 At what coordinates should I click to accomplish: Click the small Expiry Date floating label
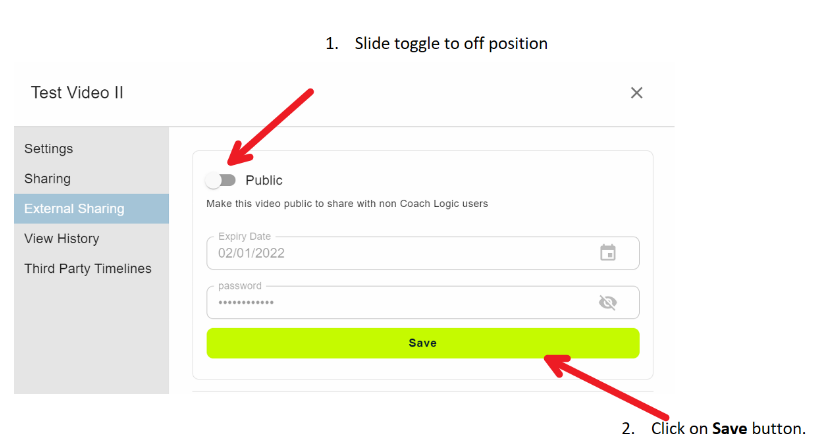[x=244, y=236]
